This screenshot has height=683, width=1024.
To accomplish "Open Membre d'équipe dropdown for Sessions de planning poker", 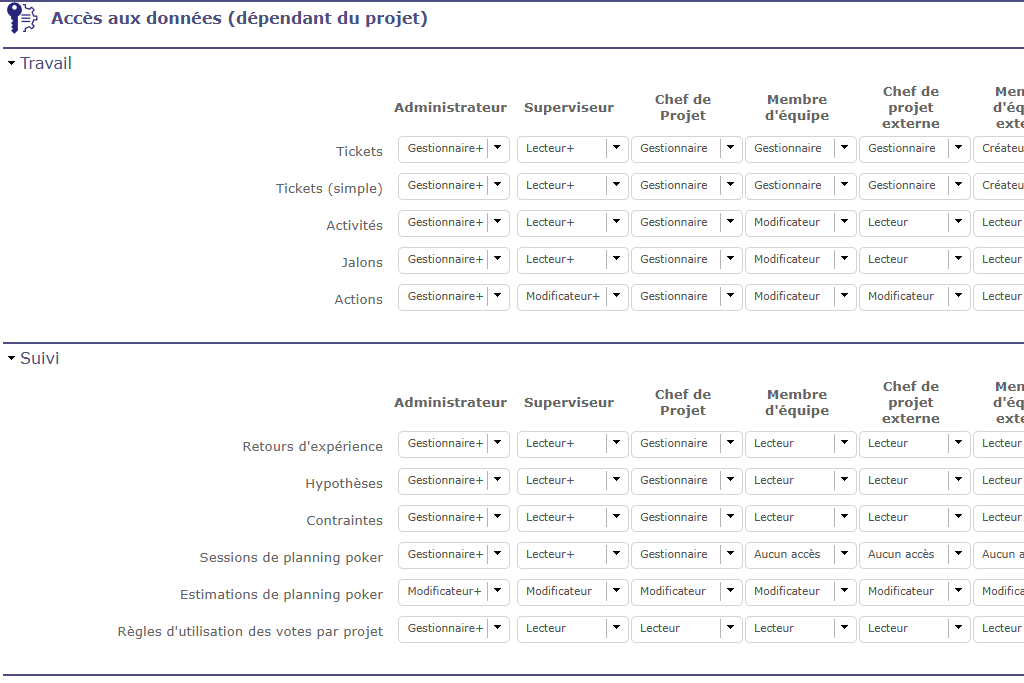I will 844,554.
